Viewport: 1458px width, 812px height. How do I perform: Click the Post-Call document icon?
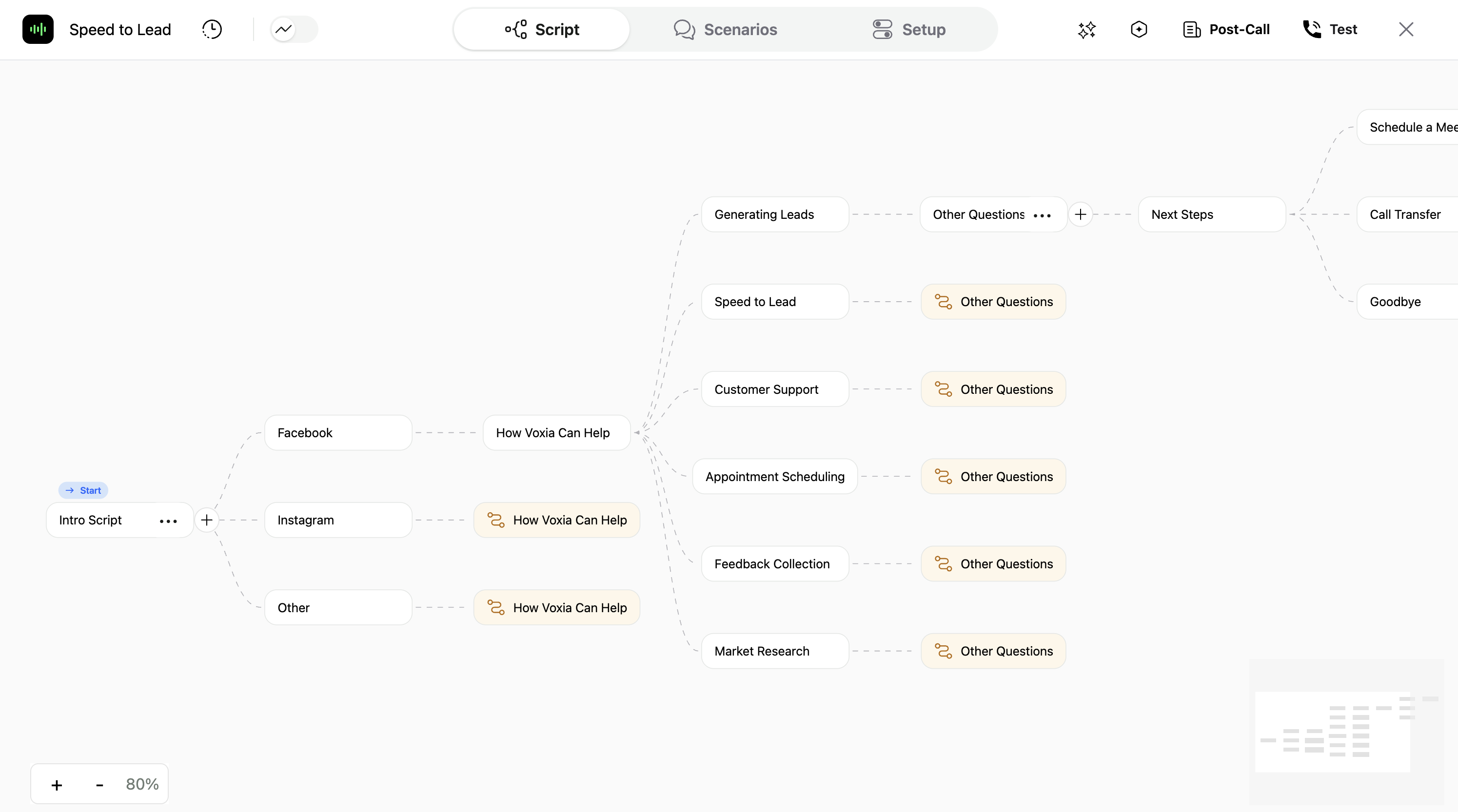point(1191,29)
